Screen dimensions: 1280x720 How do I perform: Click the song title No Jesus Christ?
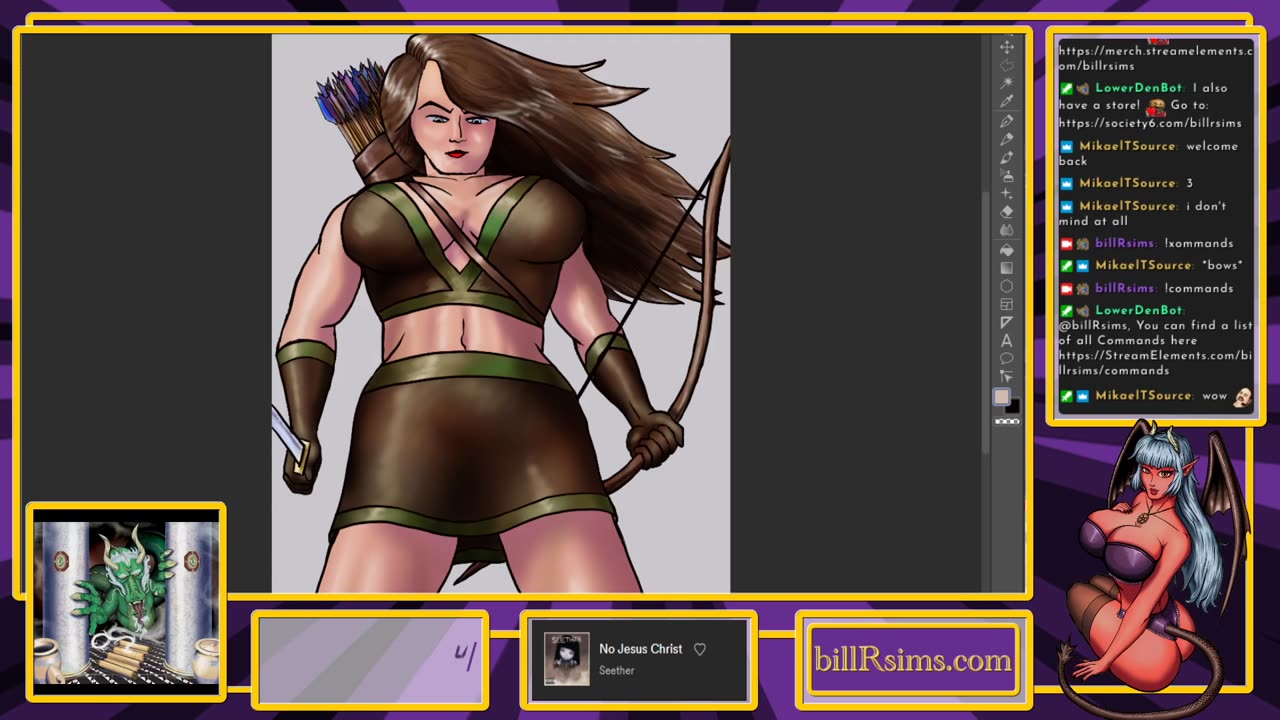tap(641, 649)
